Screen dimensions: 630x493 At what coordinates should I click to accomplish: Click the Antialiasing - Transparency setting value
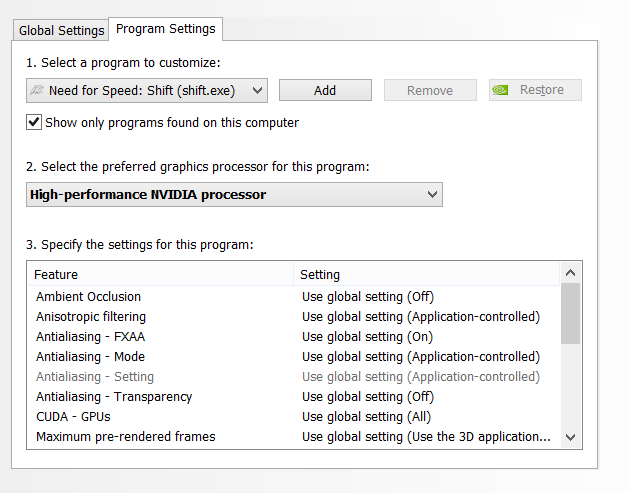[368, 397]
